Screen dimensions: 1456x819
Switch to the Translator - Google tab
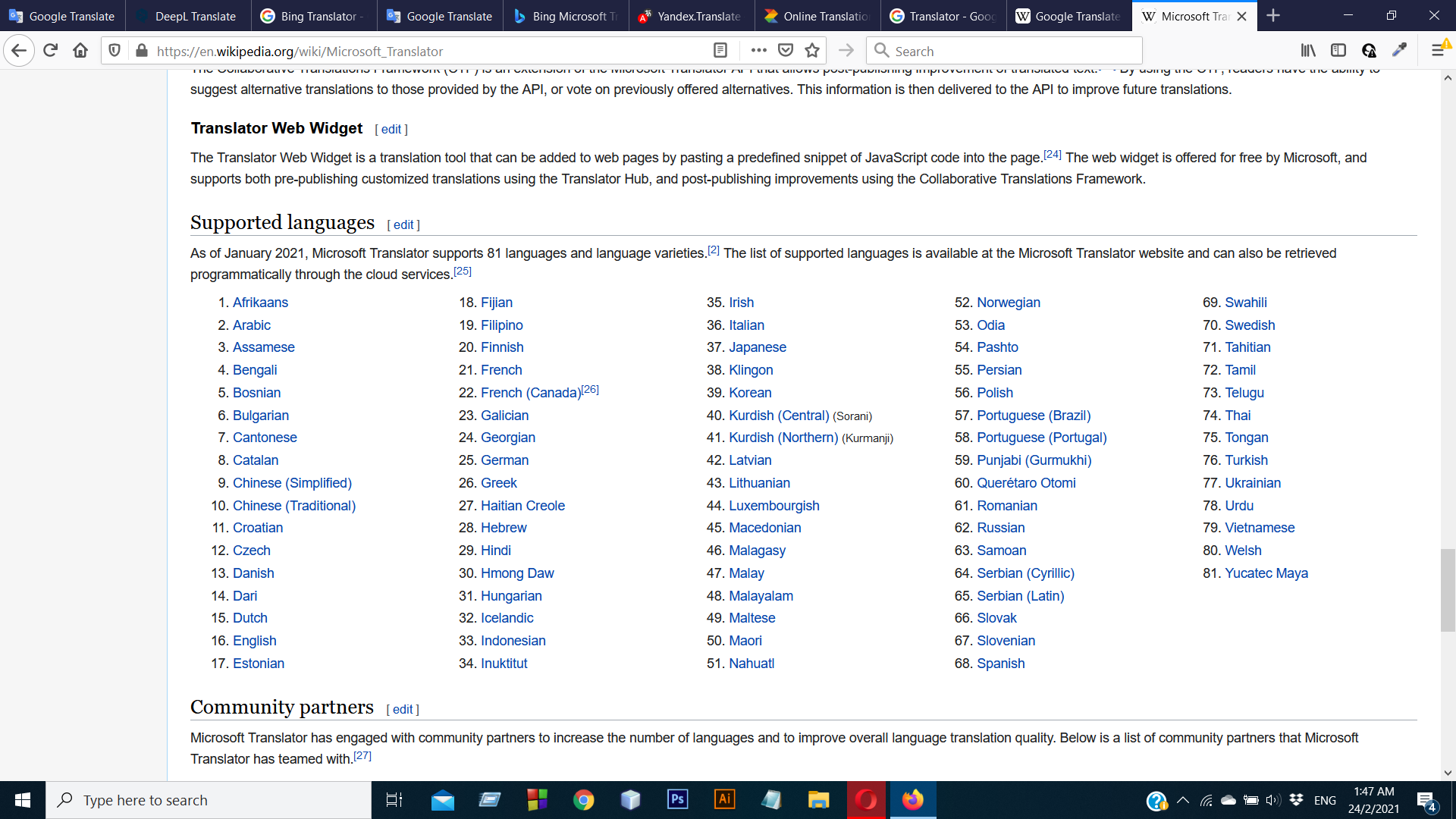943,16
